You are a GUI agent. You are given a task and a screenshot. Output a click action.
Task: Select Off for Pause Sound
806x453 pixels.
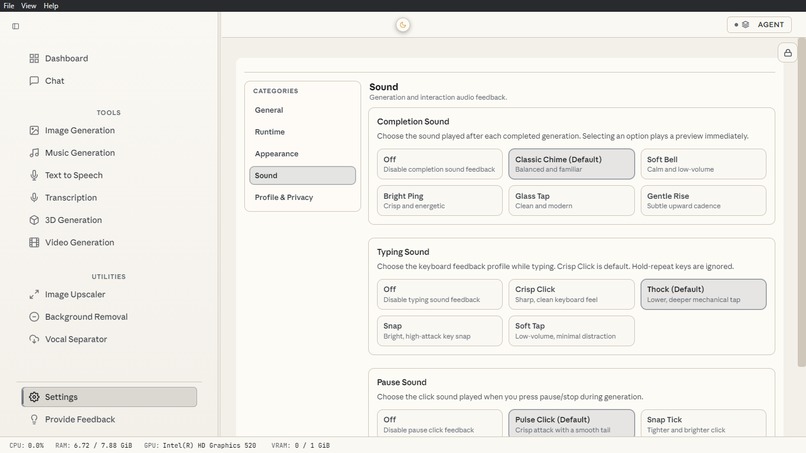tap(439, 423)
